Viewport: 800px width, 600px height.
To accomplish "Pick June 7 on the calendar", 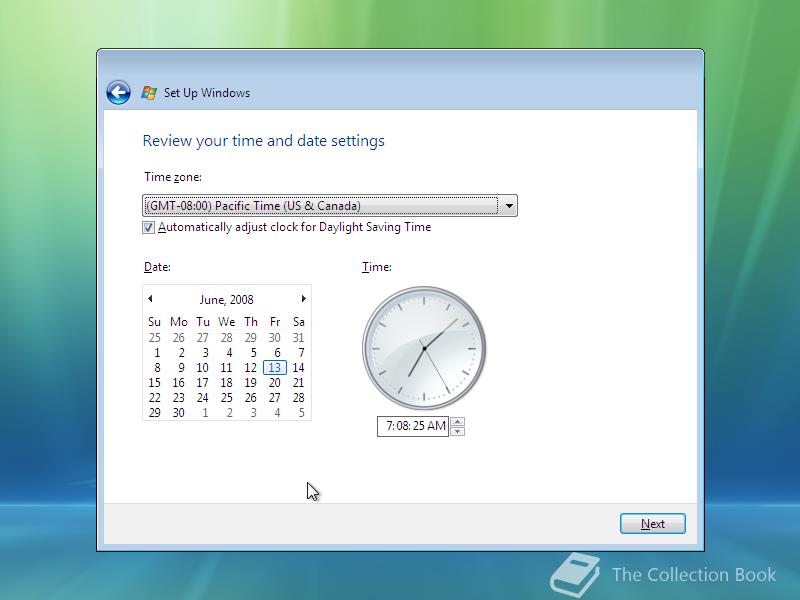I will point(302,353).
